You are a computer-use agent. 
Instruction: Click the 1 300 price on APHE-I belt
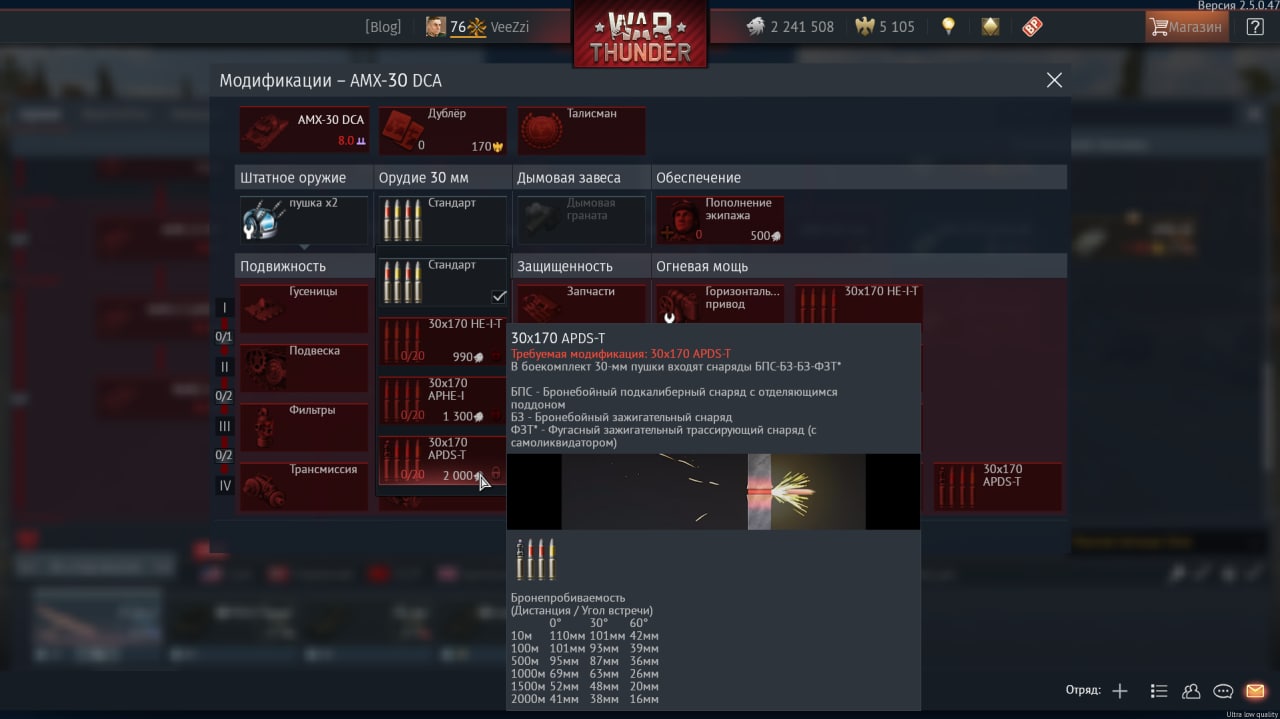[463, 416]
